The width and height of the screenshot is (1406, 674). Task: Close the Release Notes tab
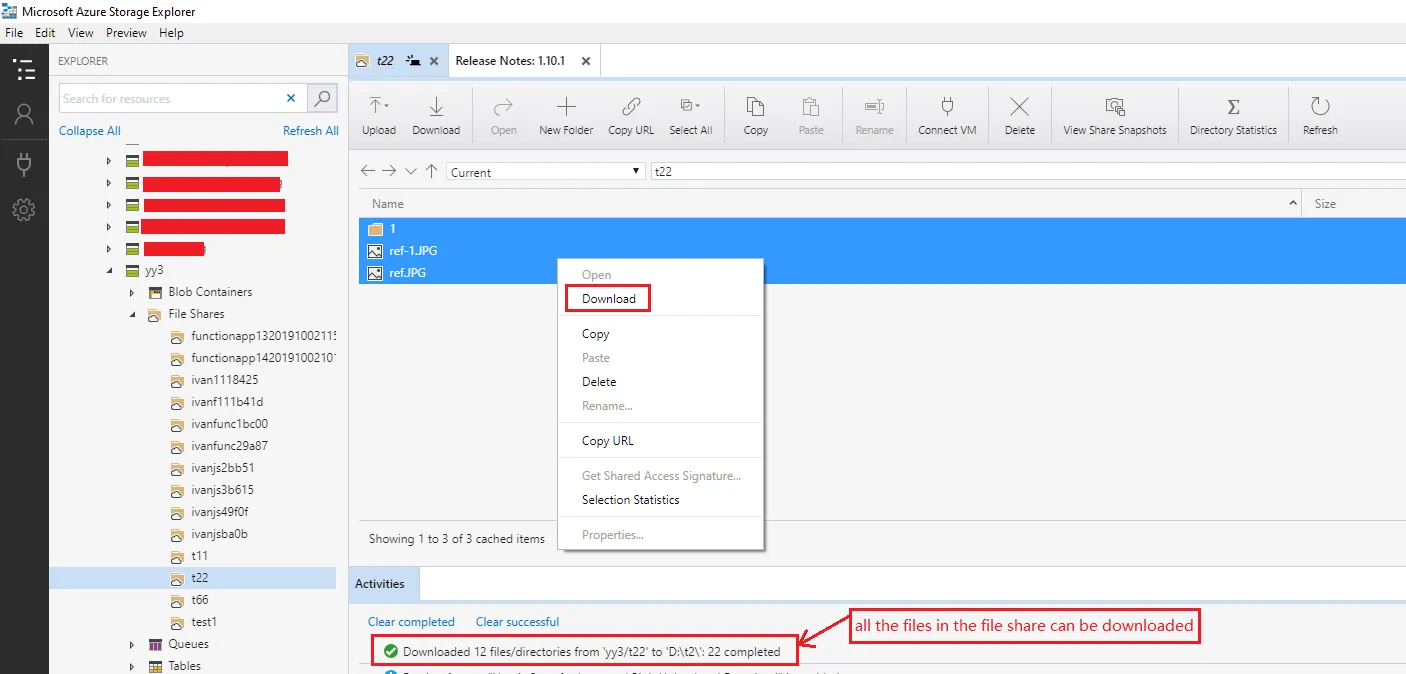[x=586, y=61]
